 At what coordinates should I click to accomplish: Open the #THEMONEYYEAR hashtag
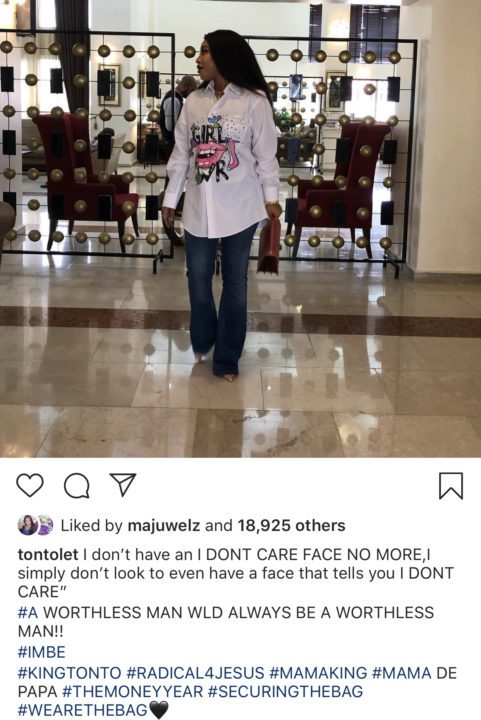click(133, 692)
